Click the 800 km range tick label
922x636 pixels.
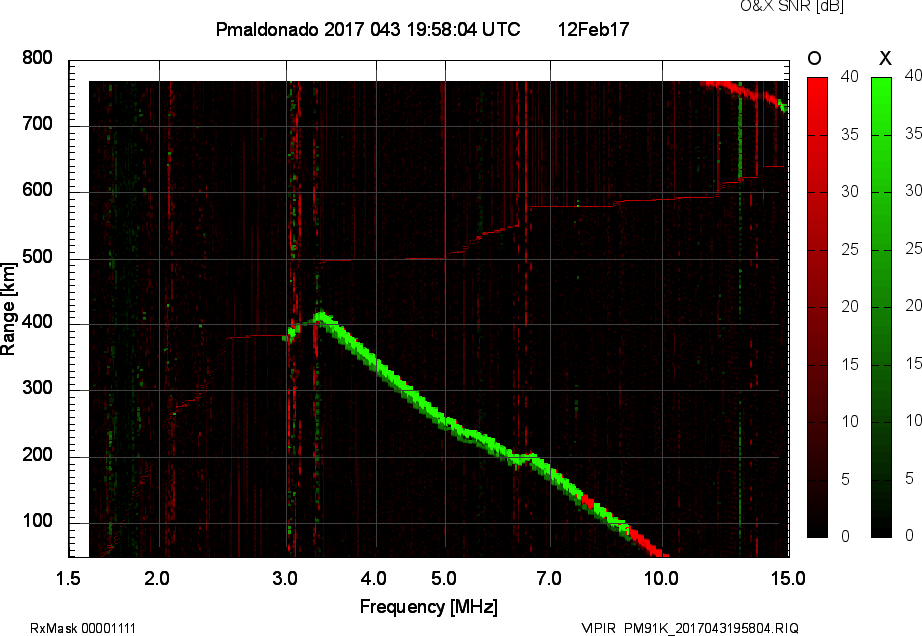[x=38, y=58]
